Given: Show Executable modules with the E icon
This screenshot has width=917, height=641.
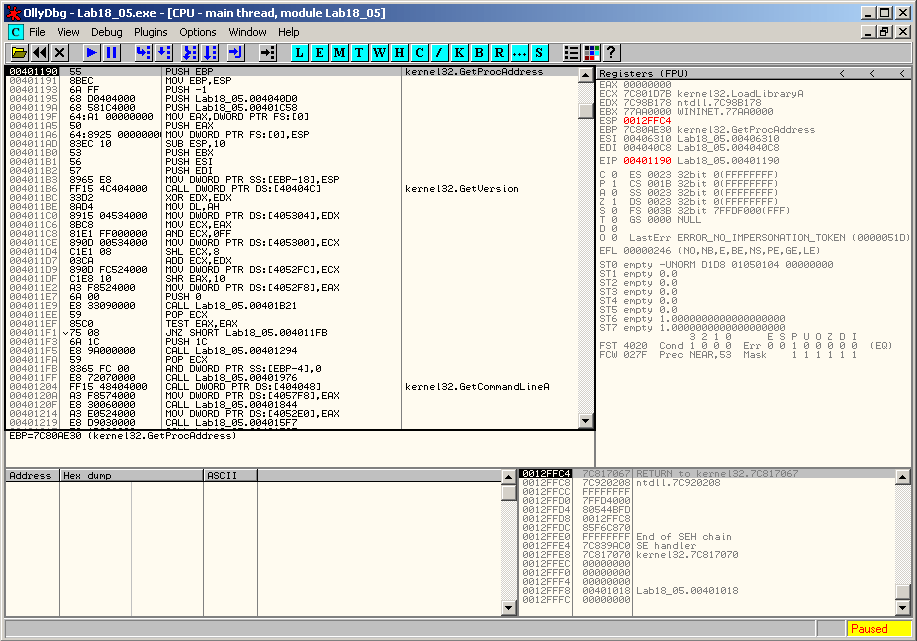Looking at the screenshot, I should (x=320, y=52).
